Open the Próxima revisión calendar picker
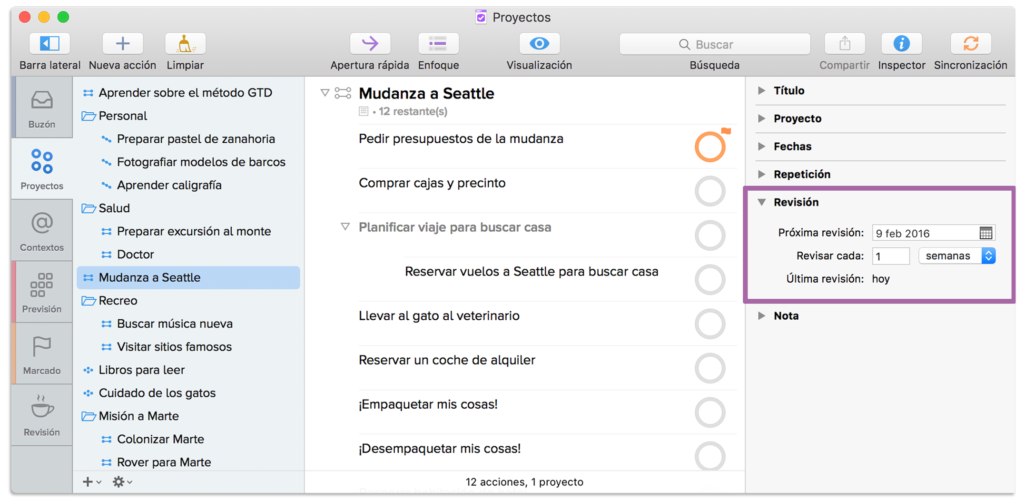1024x501 pixels. 986,233
